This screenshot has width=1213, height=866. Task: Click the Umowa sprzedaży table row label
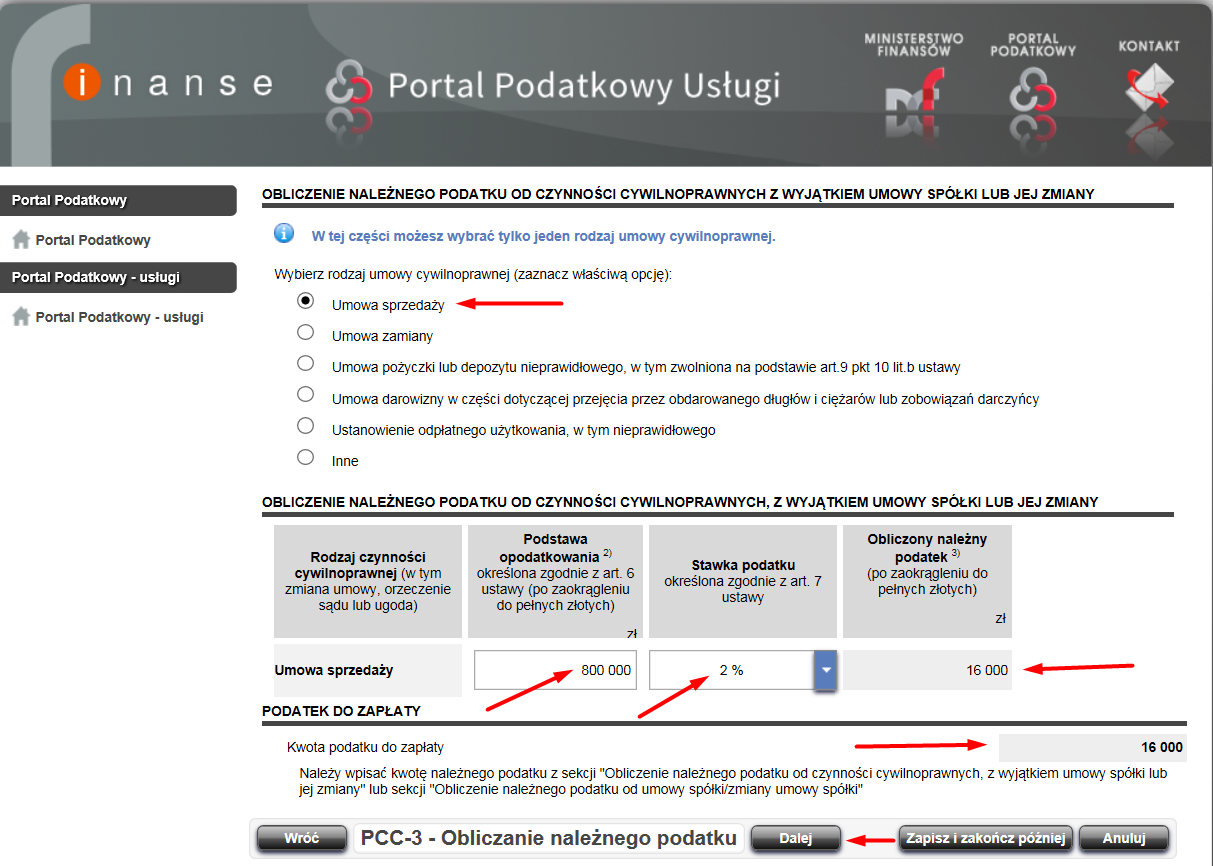tap(334, 670)
